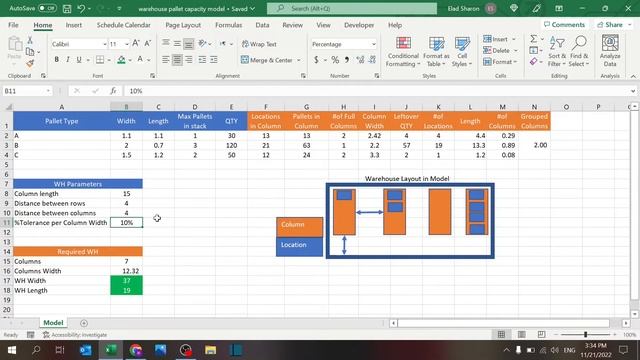Toggle bottom vertical alignment
The height and width of the screenshot is (360, 640).
pyautogui.click(x=188, y=44)
